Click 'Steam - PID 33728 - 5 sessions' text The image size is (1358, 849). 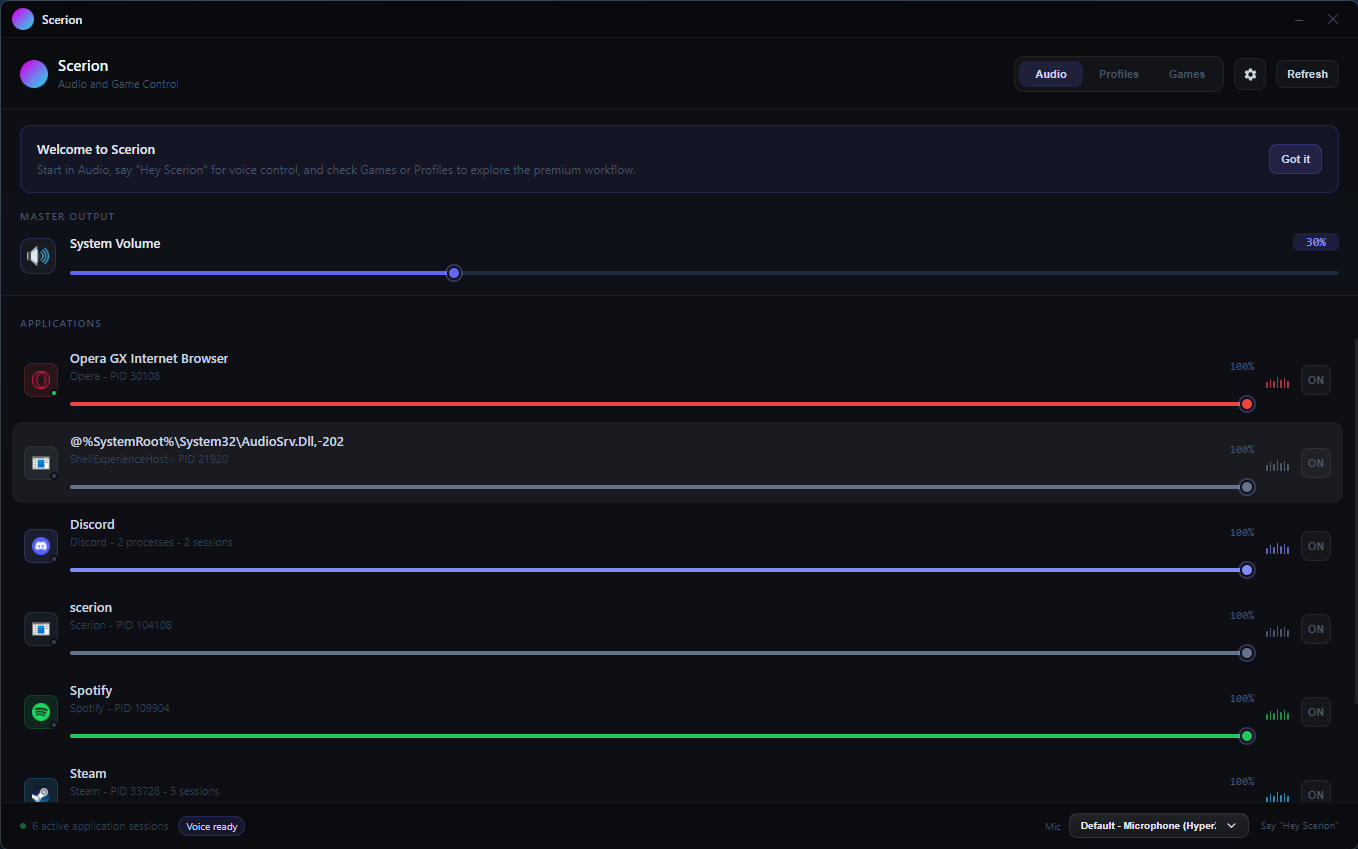click(x=144, y=791)
